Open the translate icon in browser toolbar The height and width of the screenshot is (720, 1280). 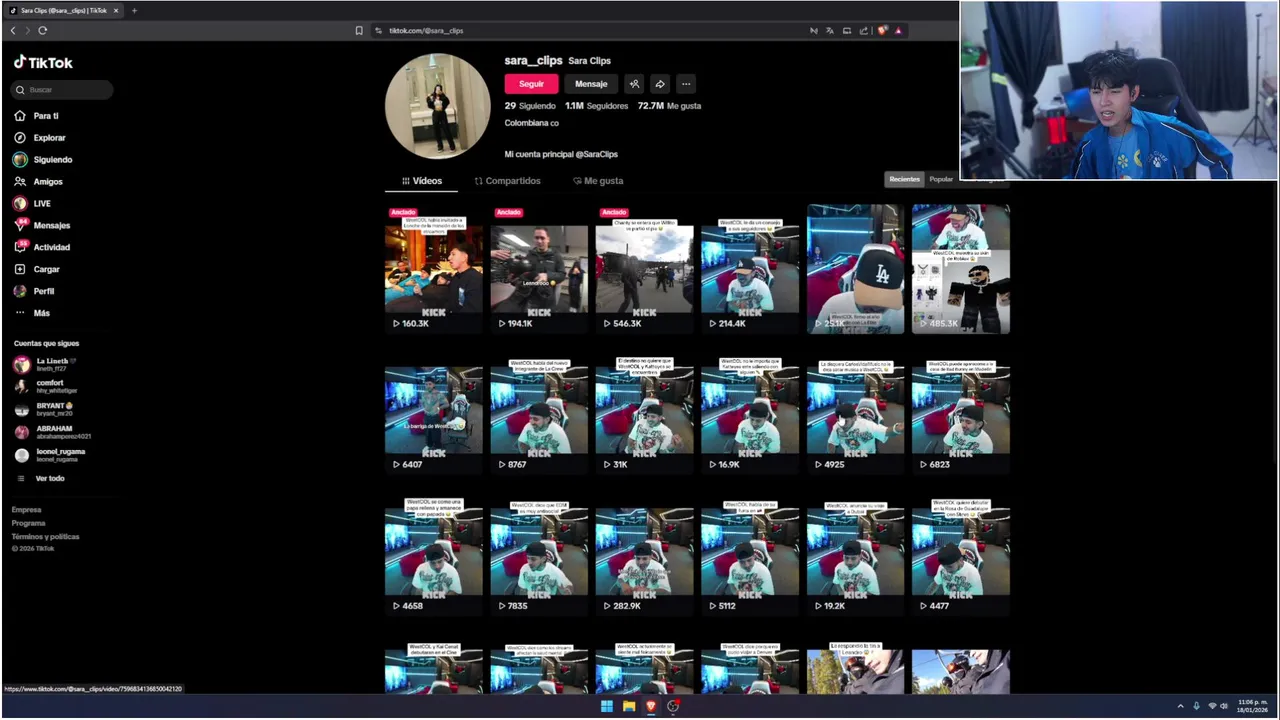click(829, 31)
